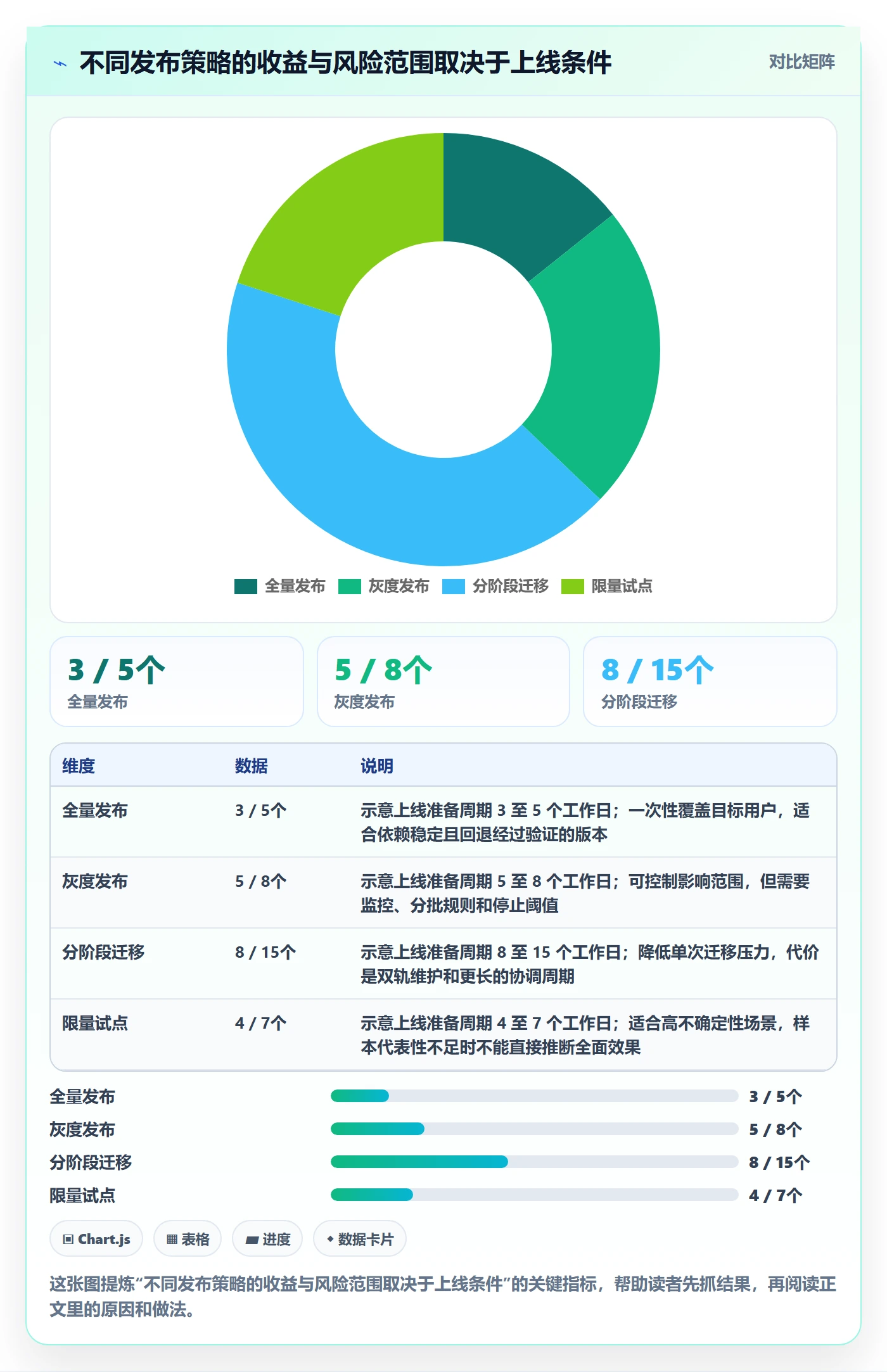The width and height of the screenshot is (887, 1372).
Task: Click the icon inside Chart.js chip
Action: coord(68,1239)
